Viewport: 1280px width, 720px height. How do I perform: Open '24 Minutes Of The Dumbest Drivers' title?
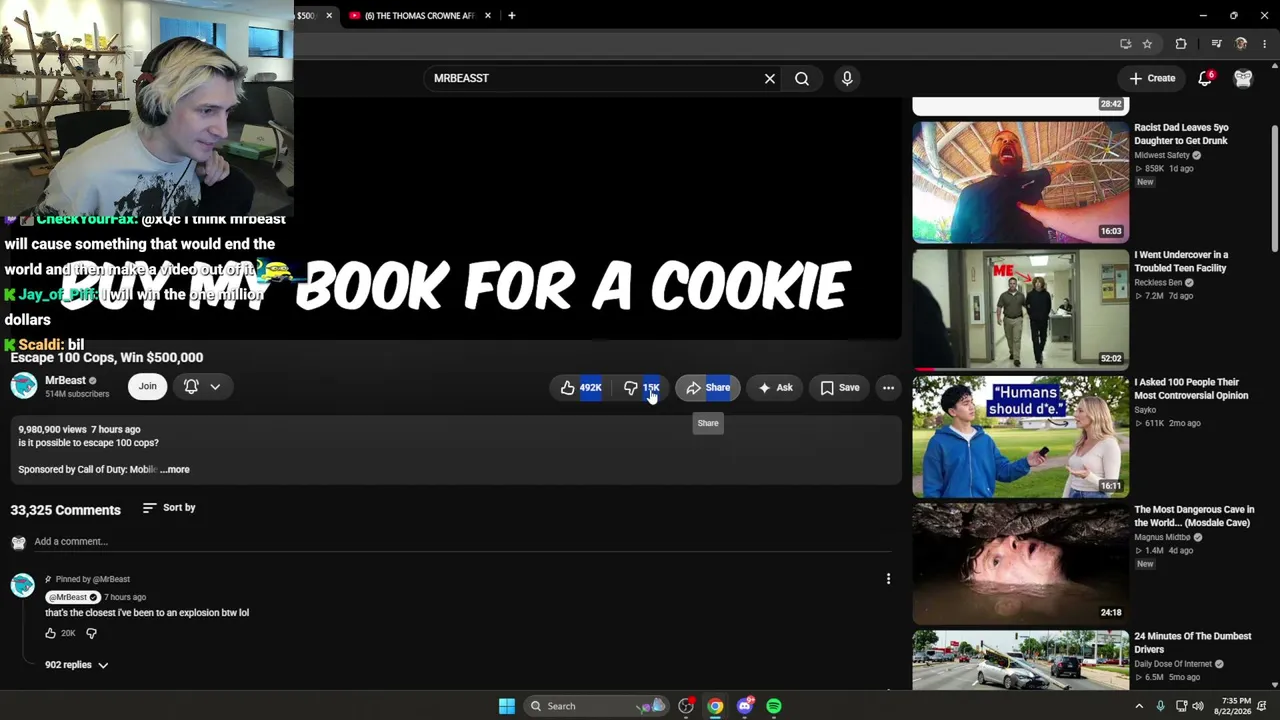click(1193, 643)
